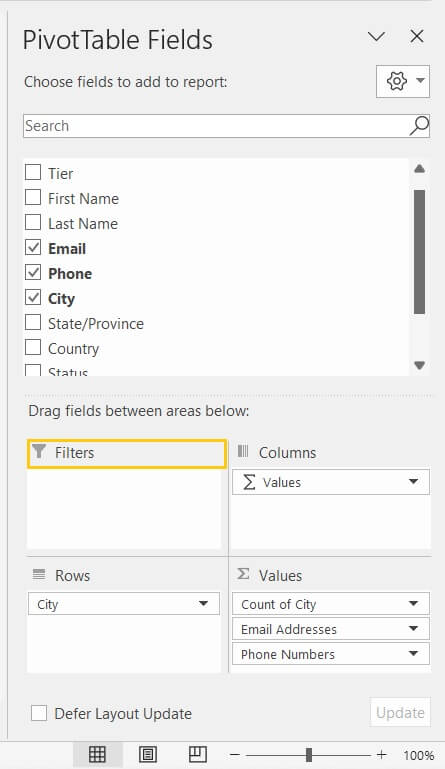Open Count of City dropdown arrow

(414, 604)
